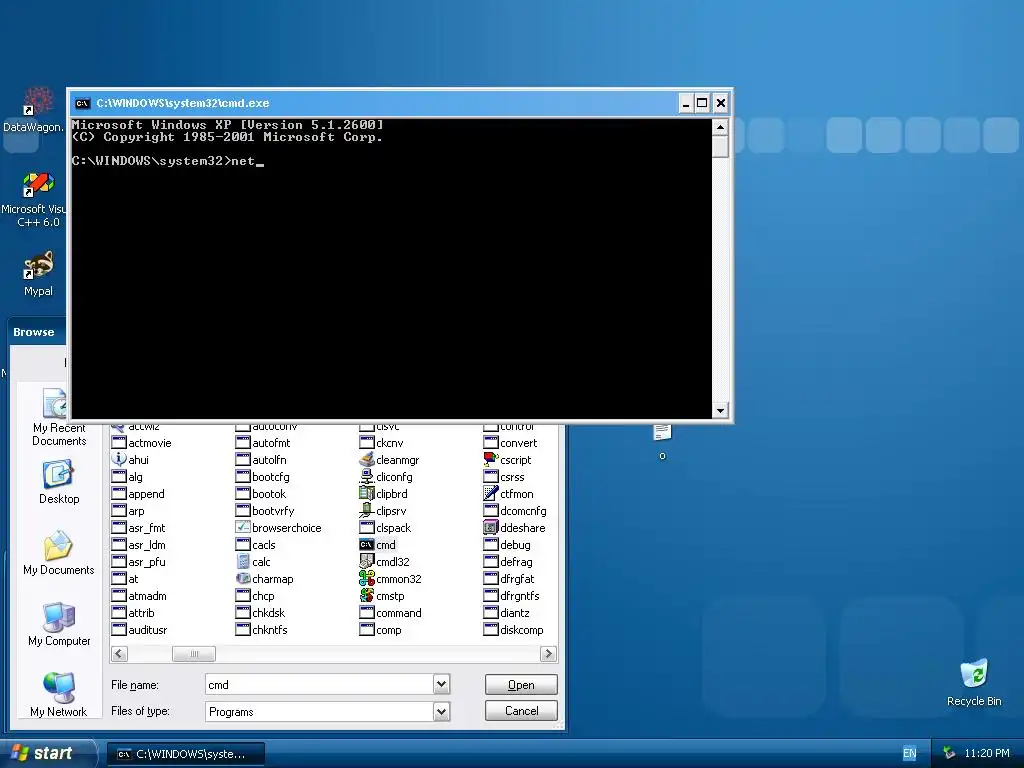1024x768 pixels.
Task: Open the Windows start menu
Action: point(47,753)
